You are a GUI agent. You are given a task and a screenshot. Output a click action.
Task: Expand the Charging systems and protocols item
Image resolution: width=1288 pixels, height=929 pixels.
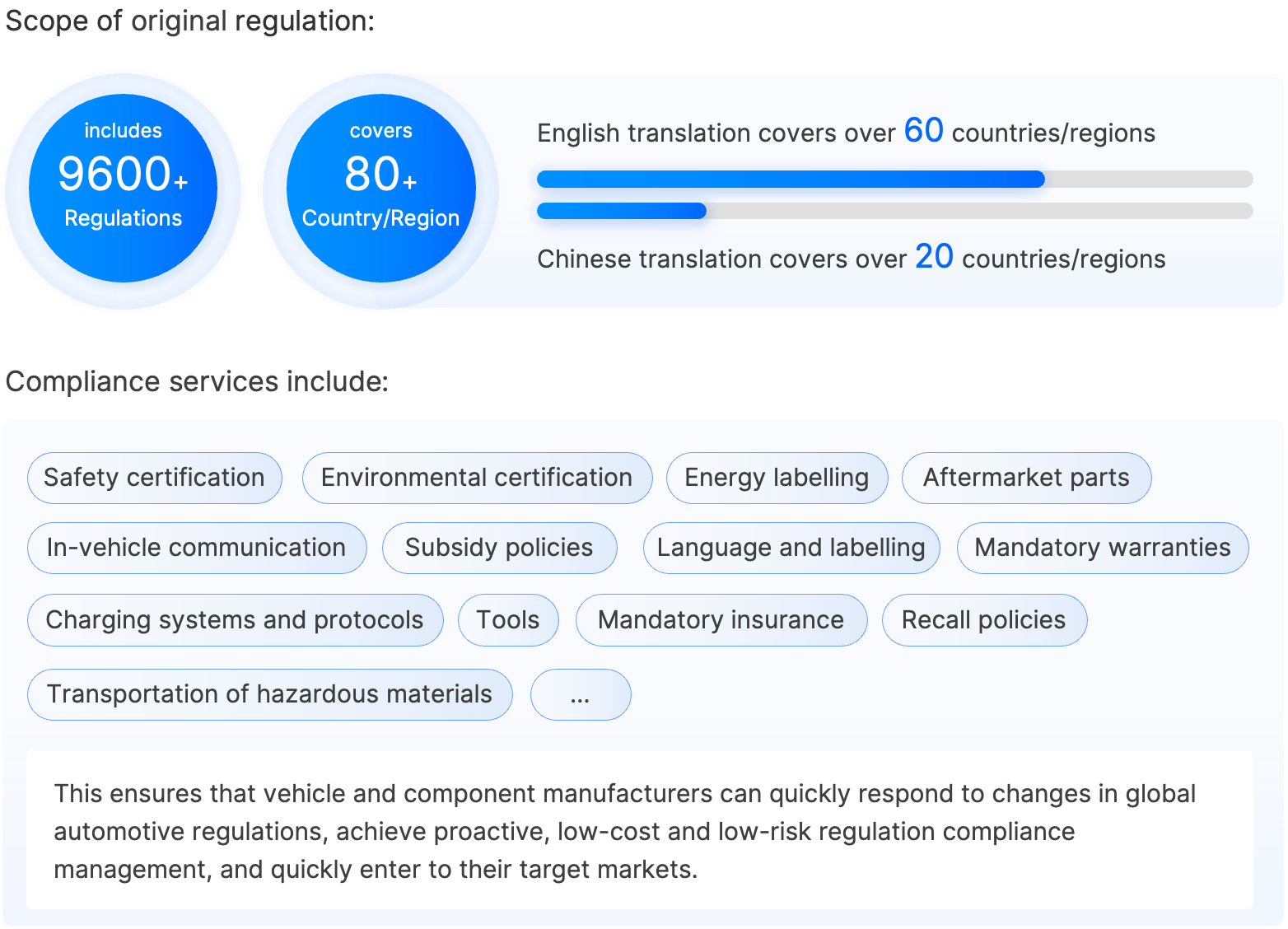point(235,620)
